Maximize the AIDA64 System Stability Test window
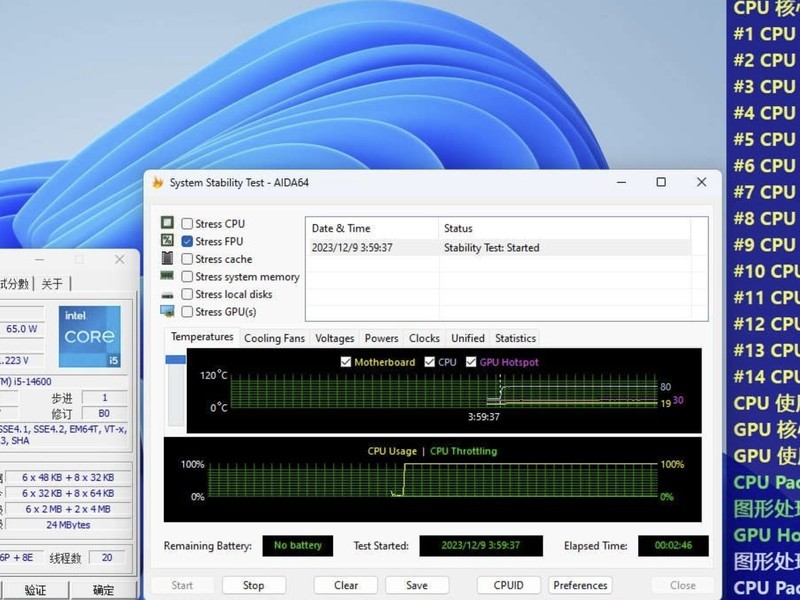Image resolution: width=800 pixels, height=600 pixels. tap(661, 182)
